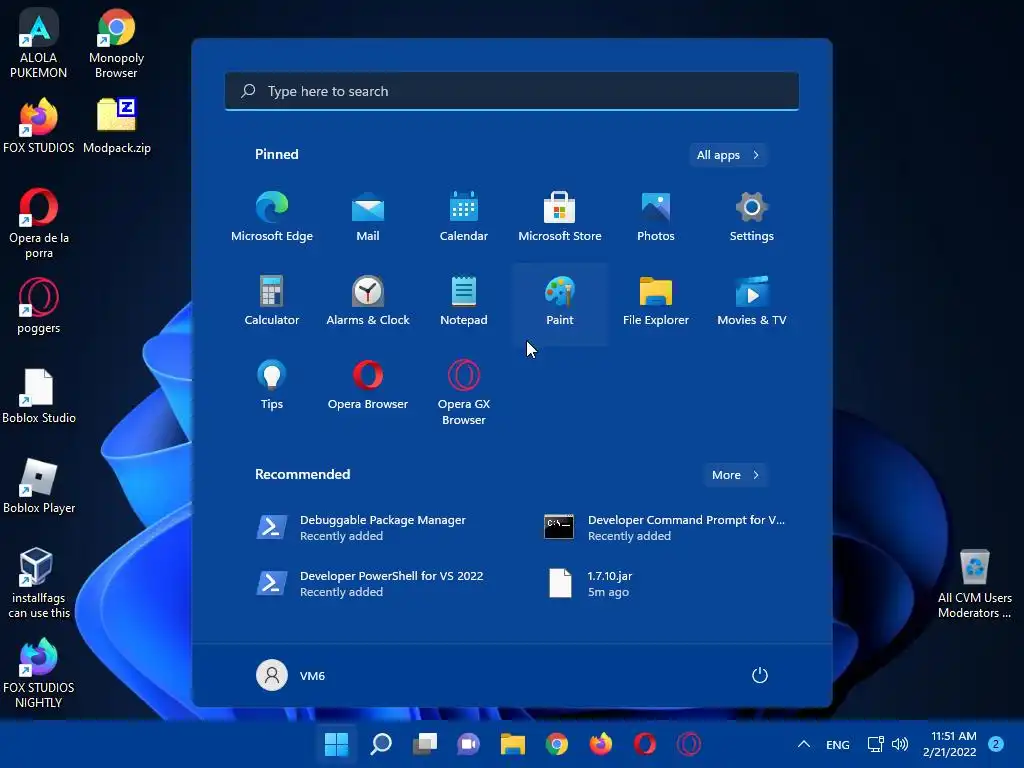Open taskbar Search magnifier
Screen dimensions: 1024x768
381,744
